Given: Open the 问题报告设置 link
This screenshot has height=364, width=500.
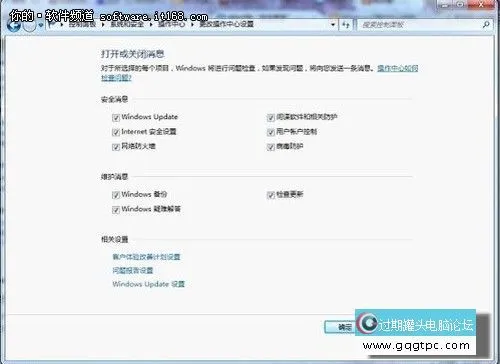Looking at the screenshot, I should click(133, 270).
